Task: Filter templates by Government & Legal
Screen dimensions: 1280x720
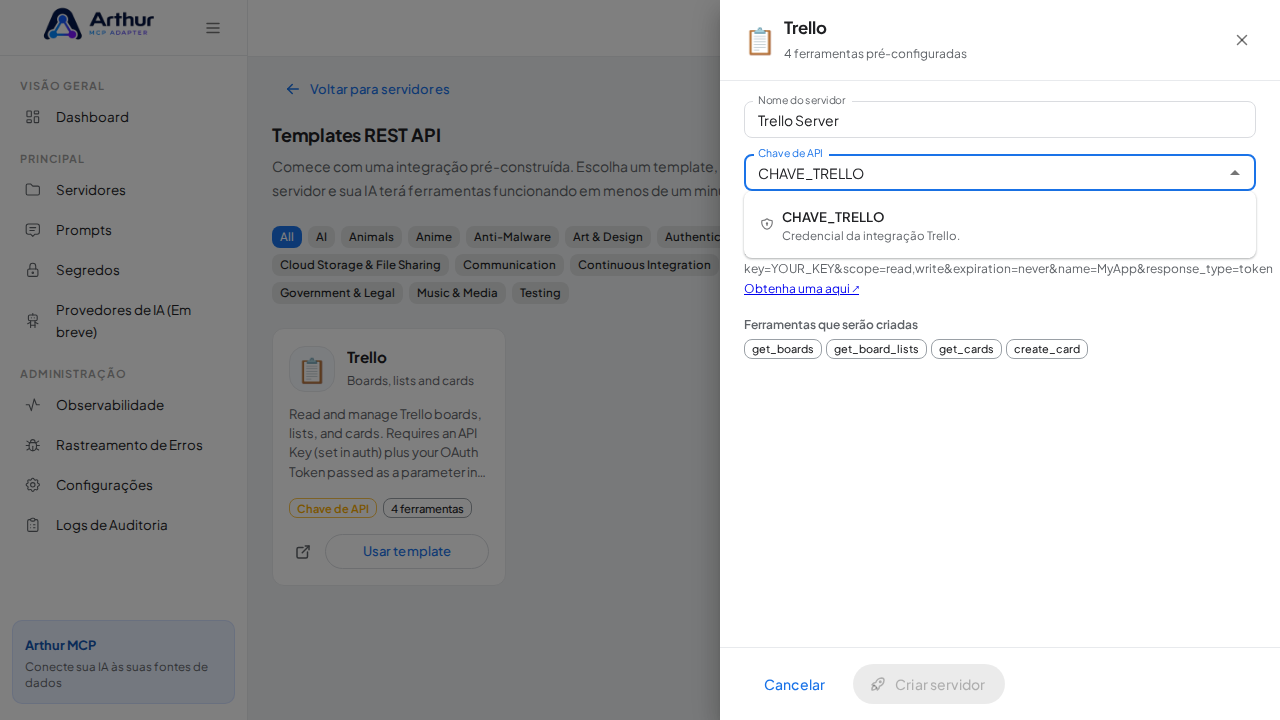Action: [x=337, y=293]
